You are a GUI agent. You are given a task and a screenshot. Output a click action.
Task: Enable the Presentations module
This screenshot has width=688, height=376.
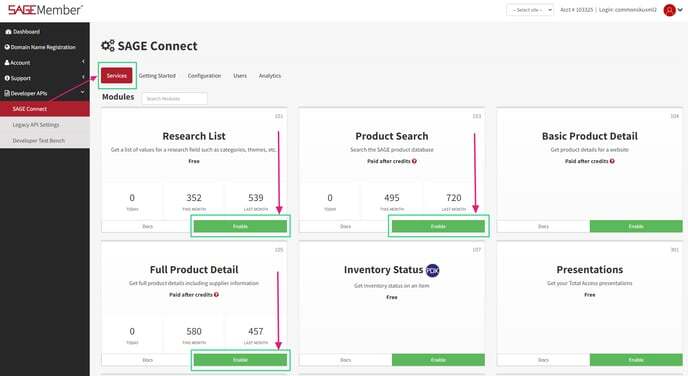pos(636,360)
